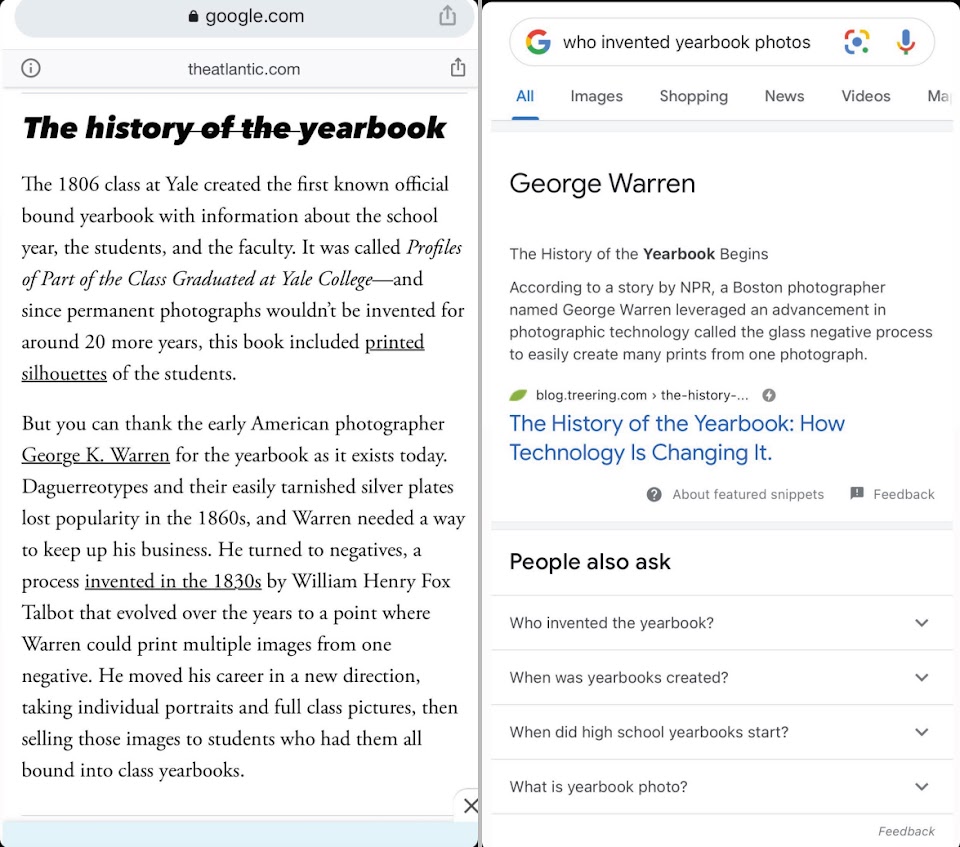Click the blog.treering.com breadcrumb URL
Image resolution: width=960 pixels, height=847 pixels.
(642, 395)
